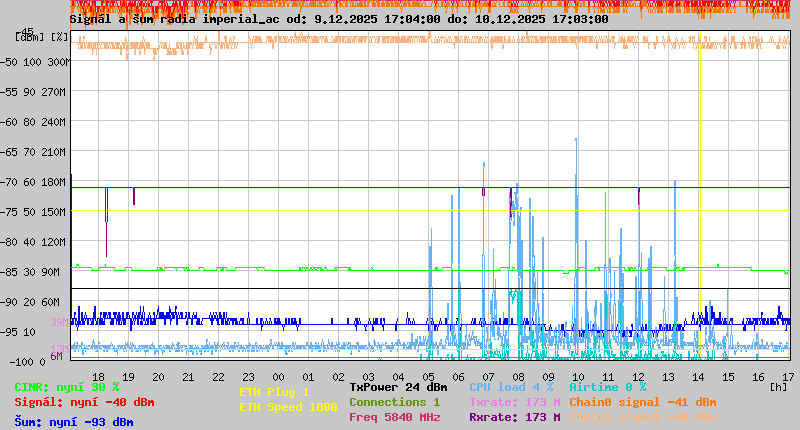Click the -70 dBm label on y-axis
This screenshot has width=800, height=430.
[33, 181]
